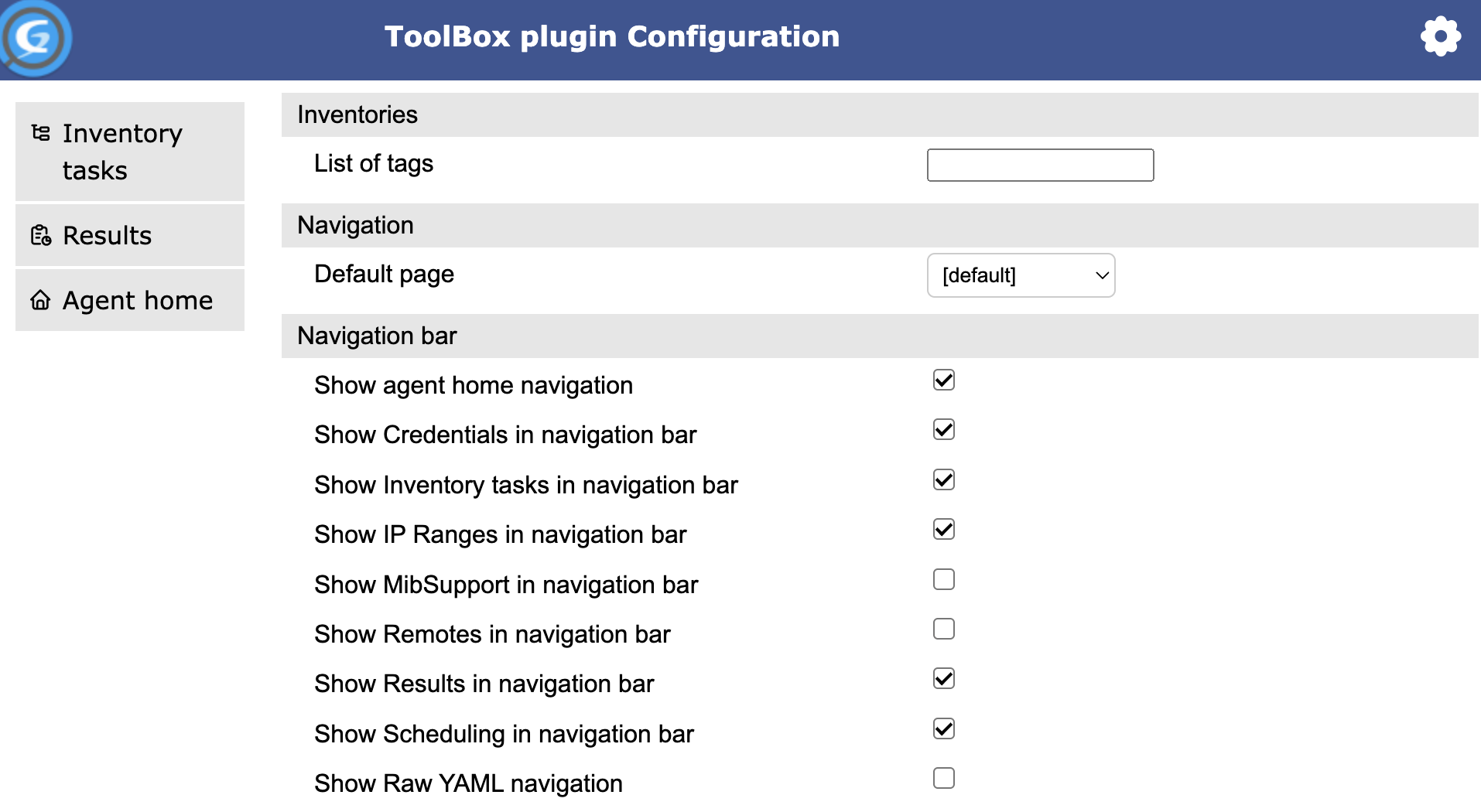This screenshot has width=1481, height=812.
Task: Focus the List of tags field
Action: [x=1040, y=165]
